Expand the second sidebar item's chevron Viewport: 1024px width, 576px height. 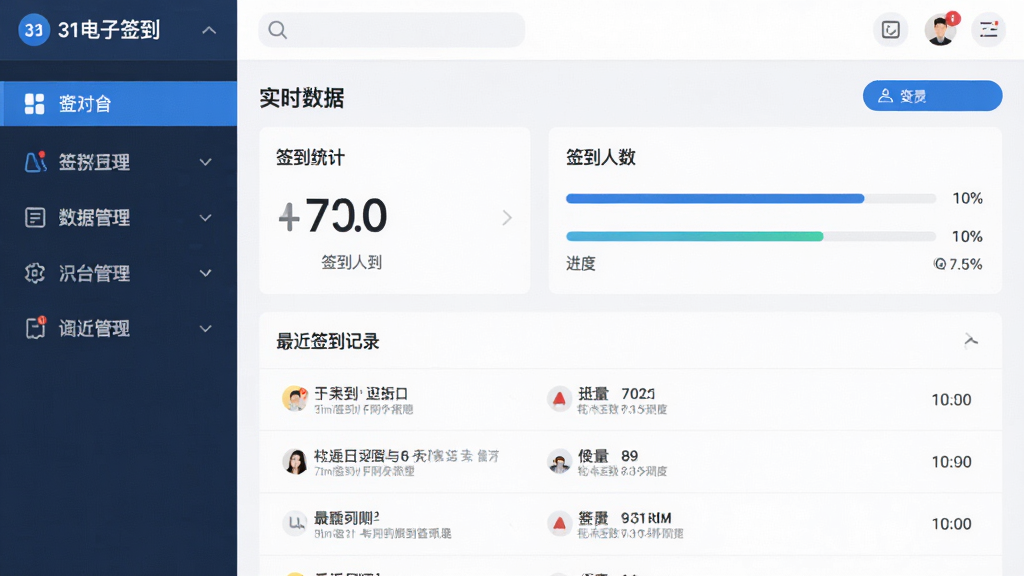tap(206, 162)
